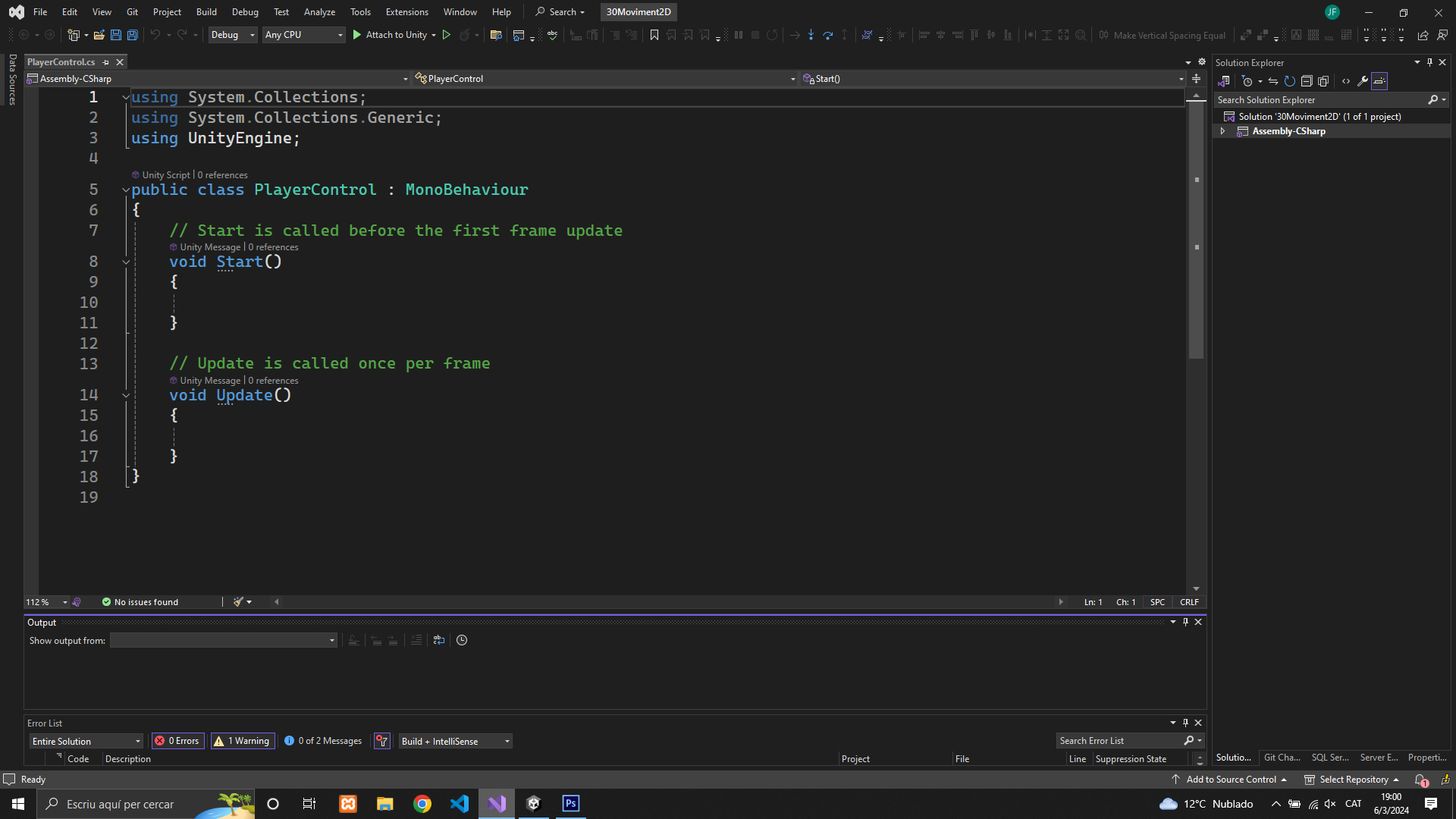
Task: Open Properties wrench icon in Solution Explorer
Action: (x=1362, y=81)
